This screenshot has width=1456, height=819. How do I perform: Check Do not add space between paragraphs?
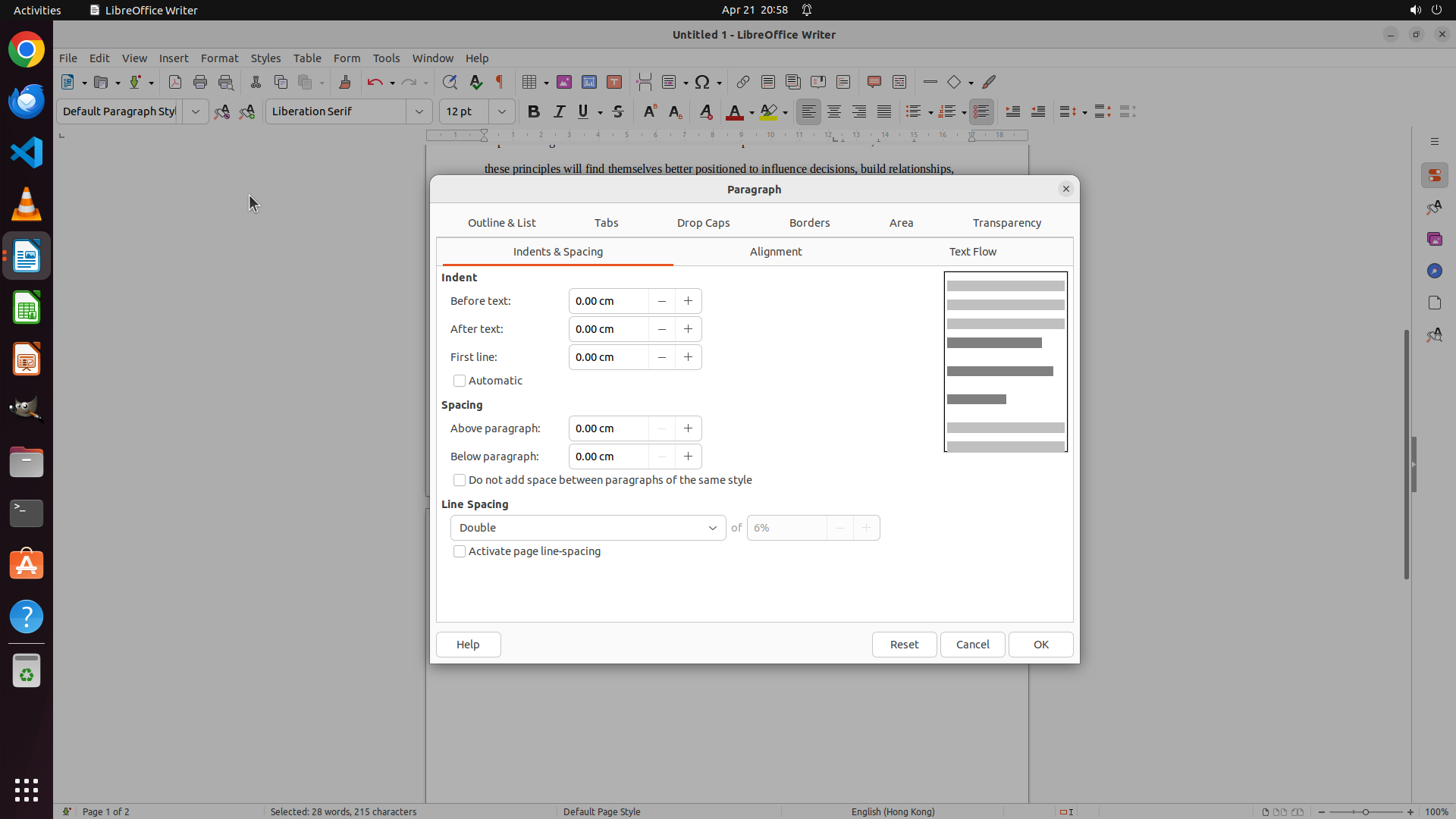coord(460,480)
